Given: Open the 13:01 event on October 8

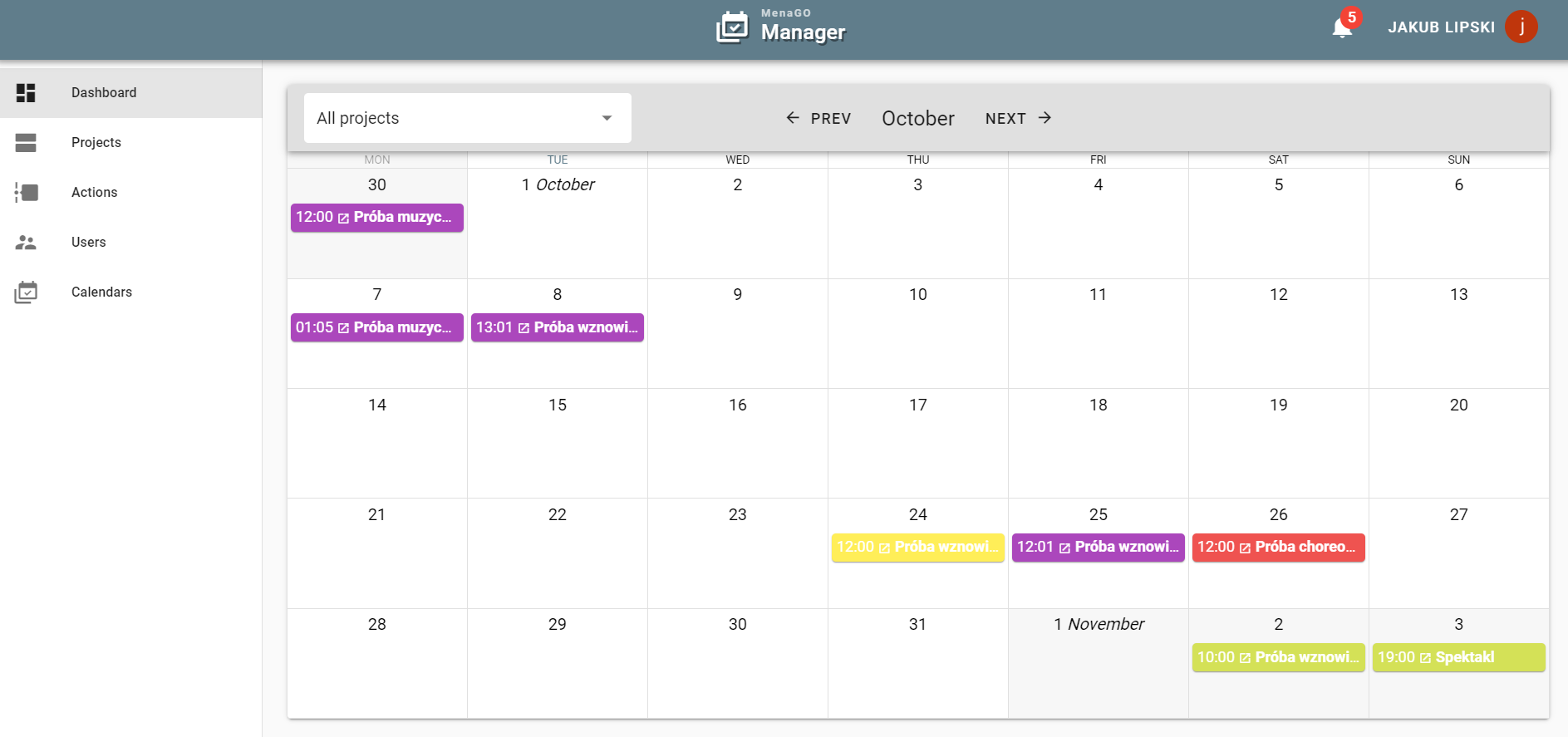Looking at the screenshot, I should coord(557,327).
